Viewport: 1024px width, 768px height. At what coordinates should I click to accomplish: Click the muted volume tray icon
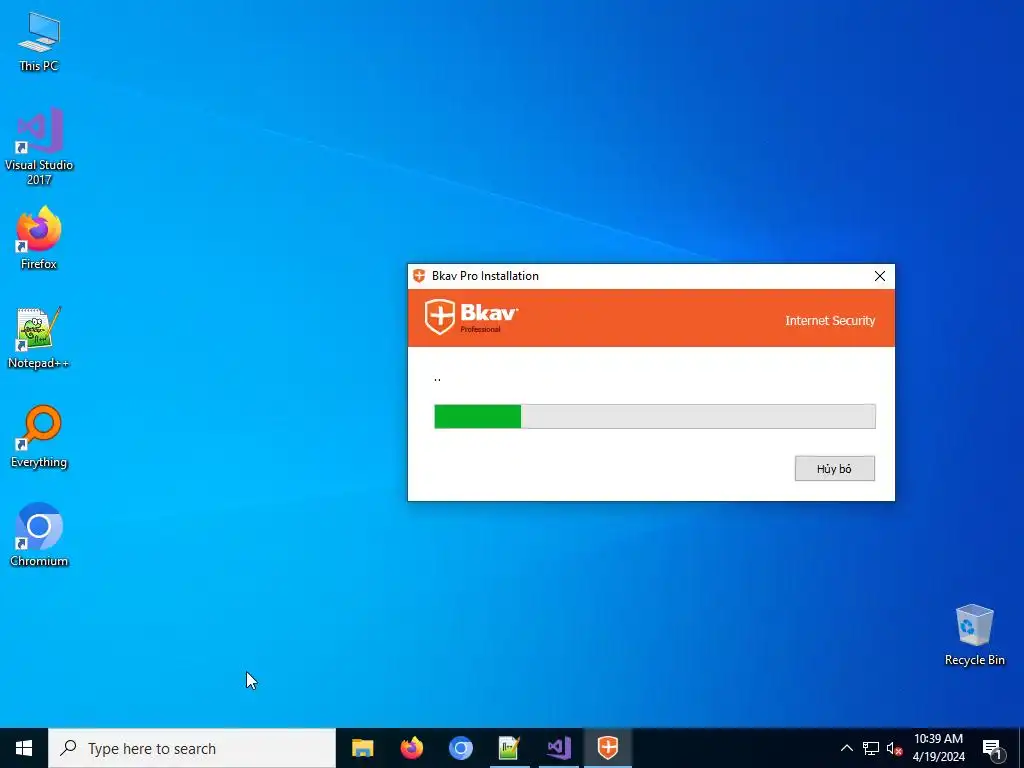coord(894,748)
